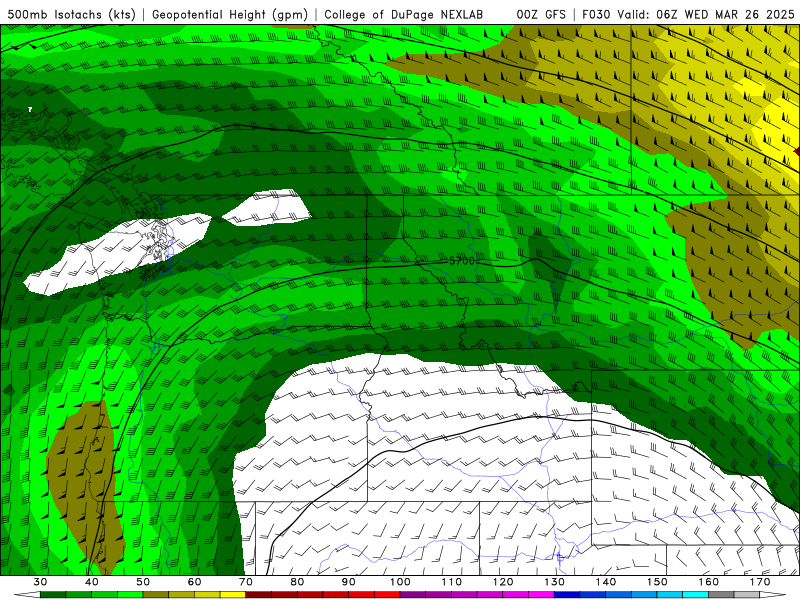Click the '150' label on the color scale
Viewport: 800px width, 600px height.
point(657,582)
